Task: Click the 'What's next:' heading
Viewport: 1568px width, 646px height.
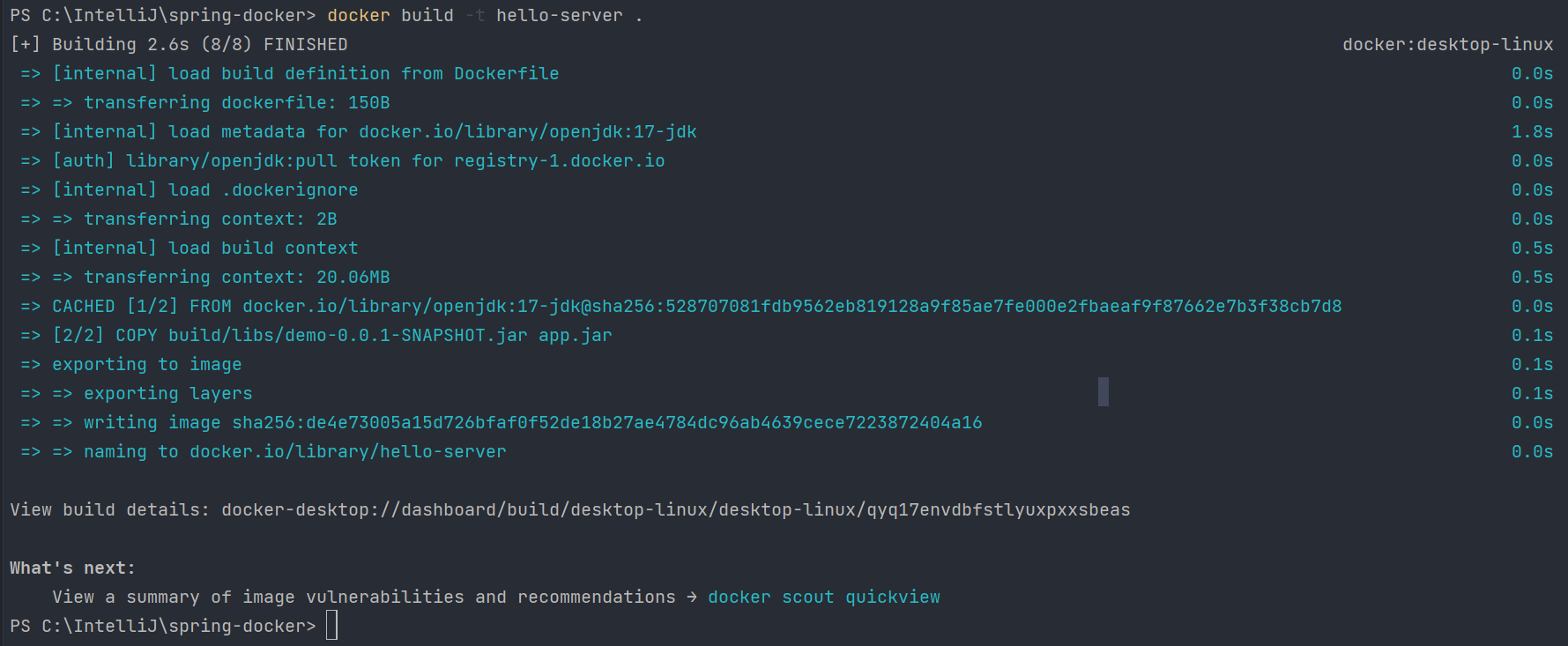Action: [x=73, y=568]
